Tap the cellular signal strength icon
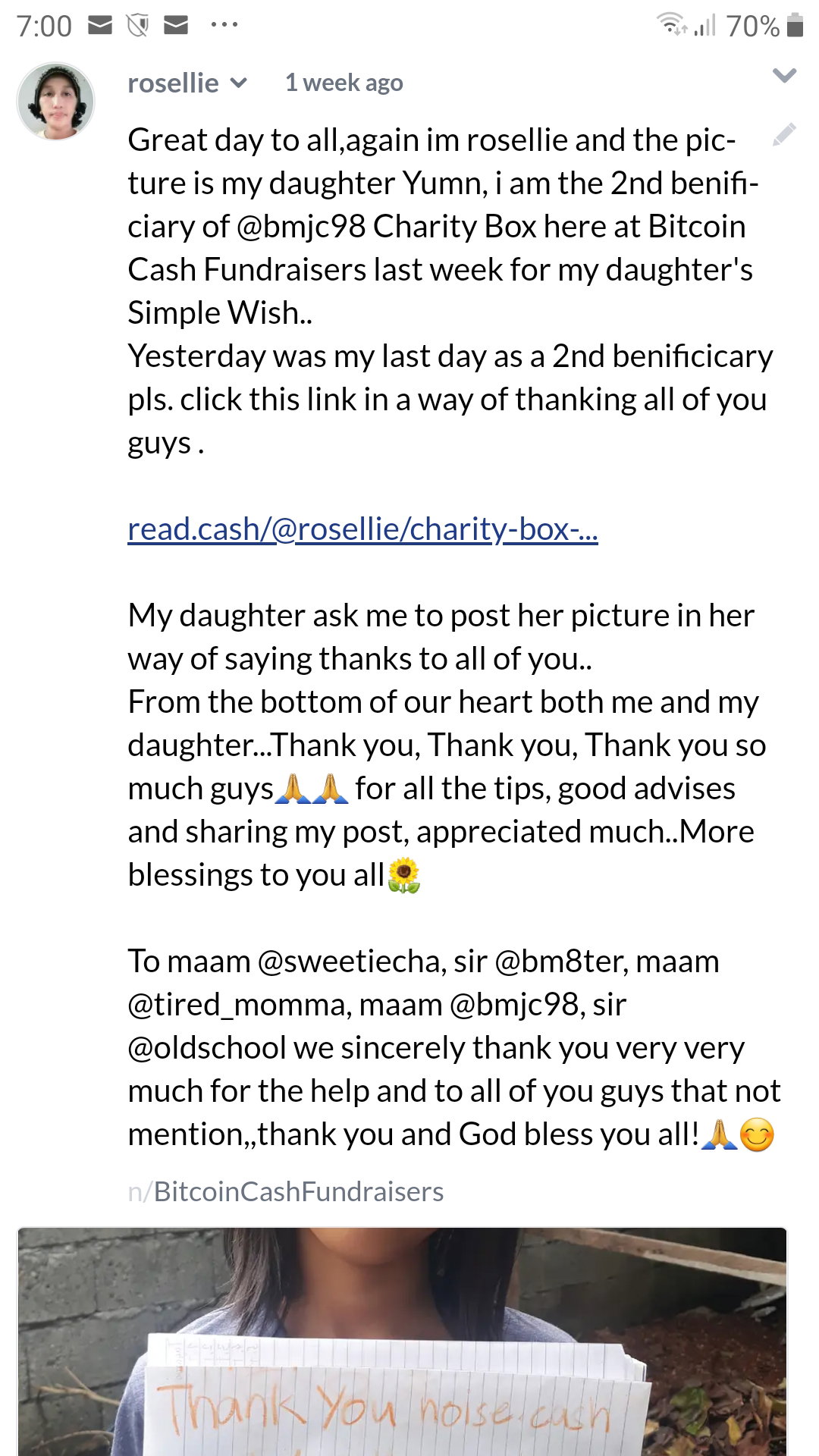Screen dimensions: 819x1456 (705, 26)
